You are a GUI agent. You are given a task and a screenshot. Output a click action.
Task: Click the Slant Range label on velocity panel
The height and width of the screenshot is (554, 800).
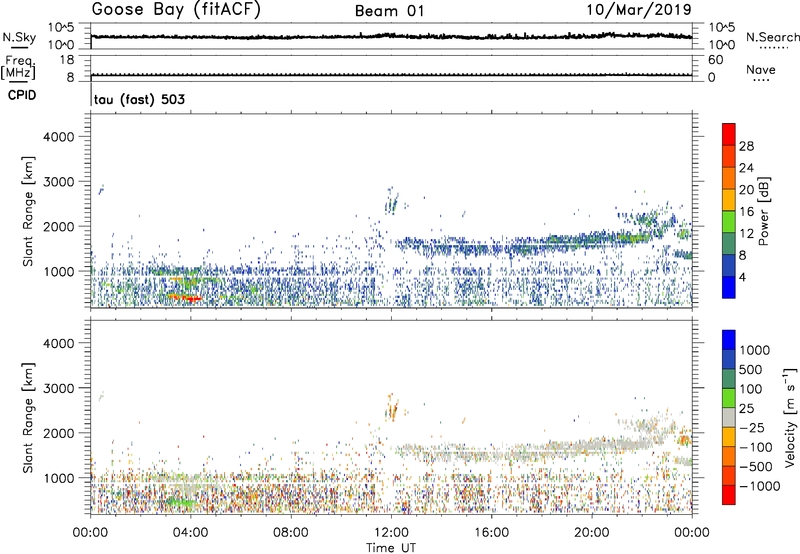point(28,417)
